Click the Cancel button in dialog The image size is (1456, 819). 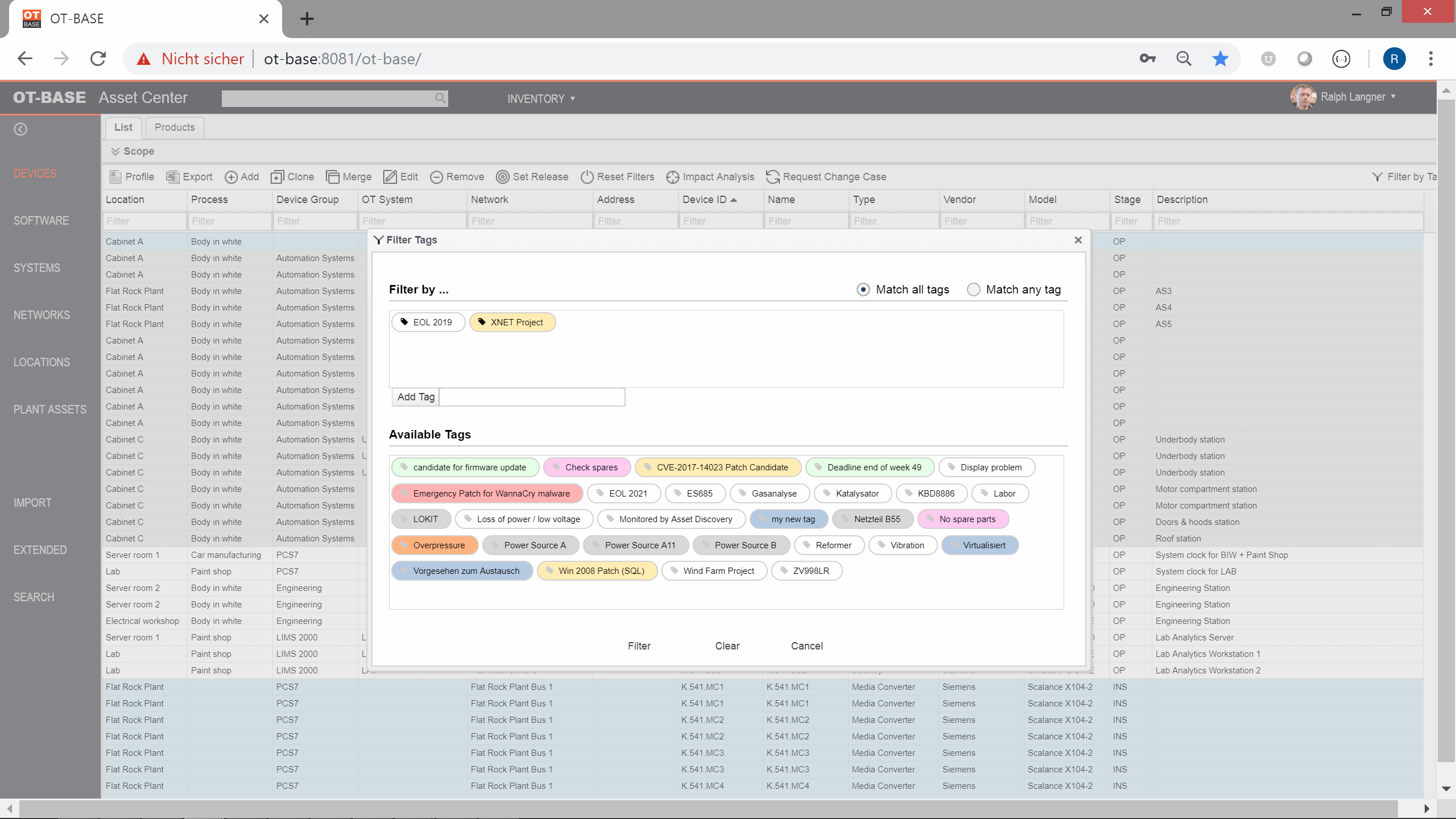tap(807, 646)
